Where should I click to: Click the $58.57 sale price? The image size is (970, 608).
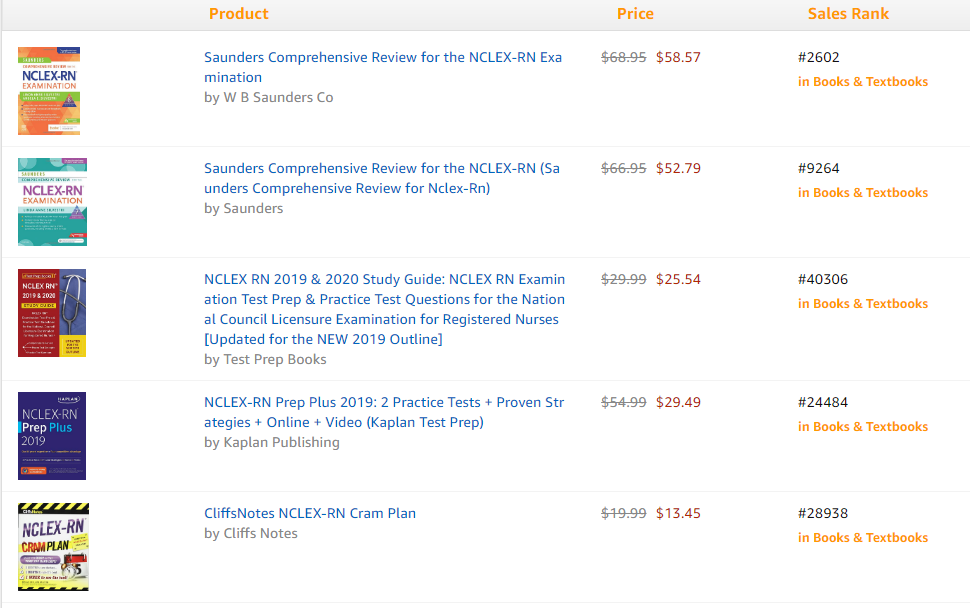tap(678, 58)
